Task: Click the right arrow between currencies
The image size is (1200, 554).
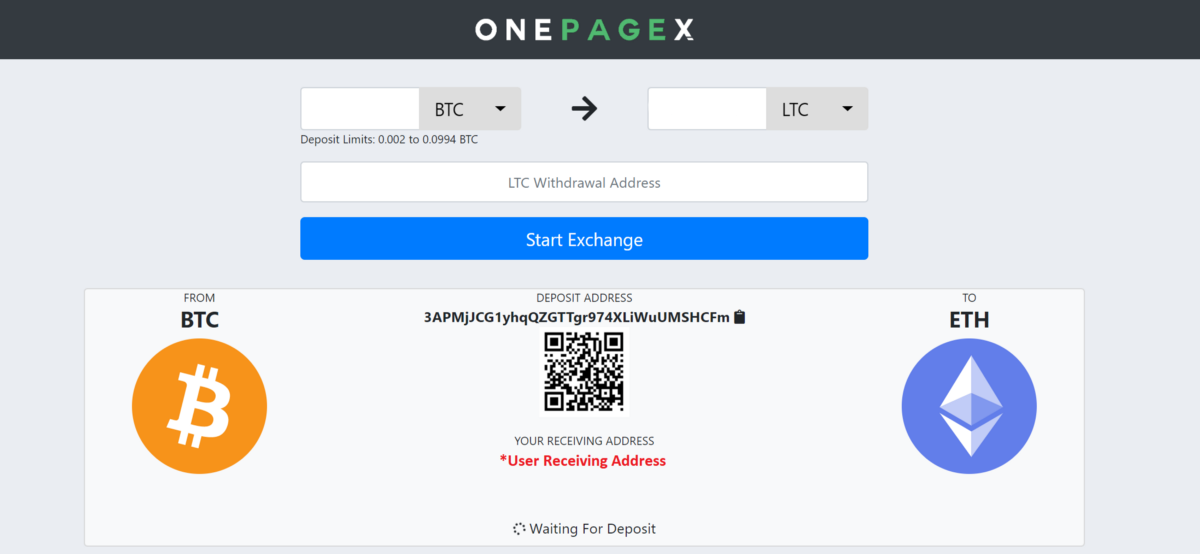Action: click(584, 109)
